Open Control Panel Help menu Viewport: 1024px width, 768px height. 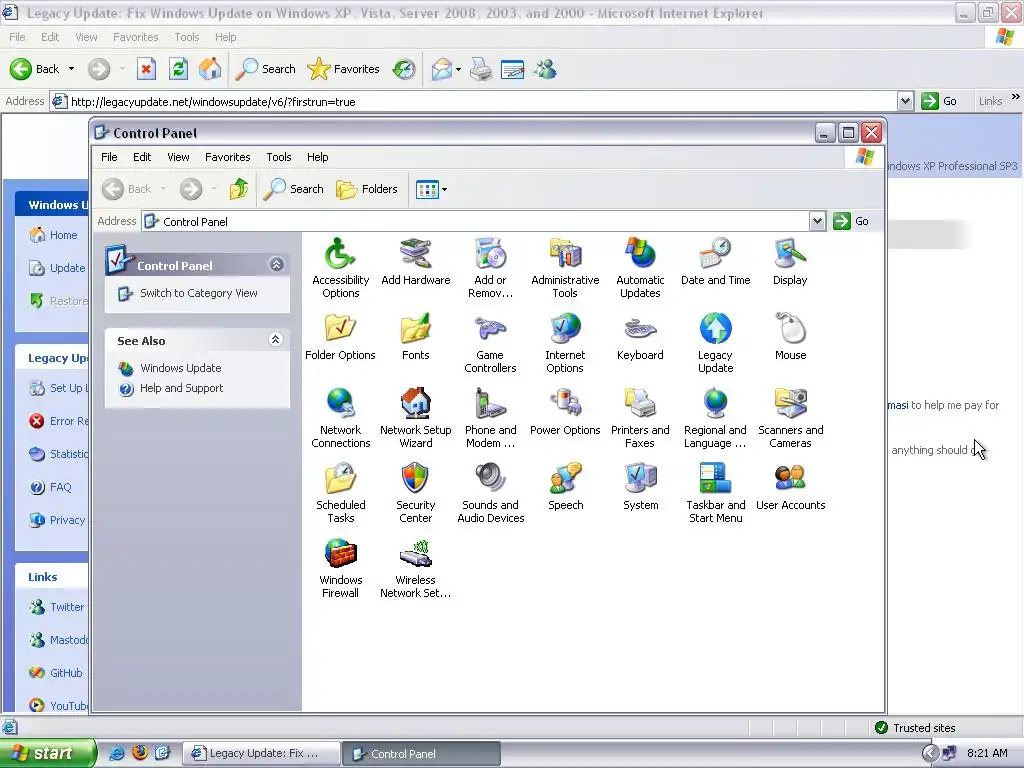click(x=317, y=157)
